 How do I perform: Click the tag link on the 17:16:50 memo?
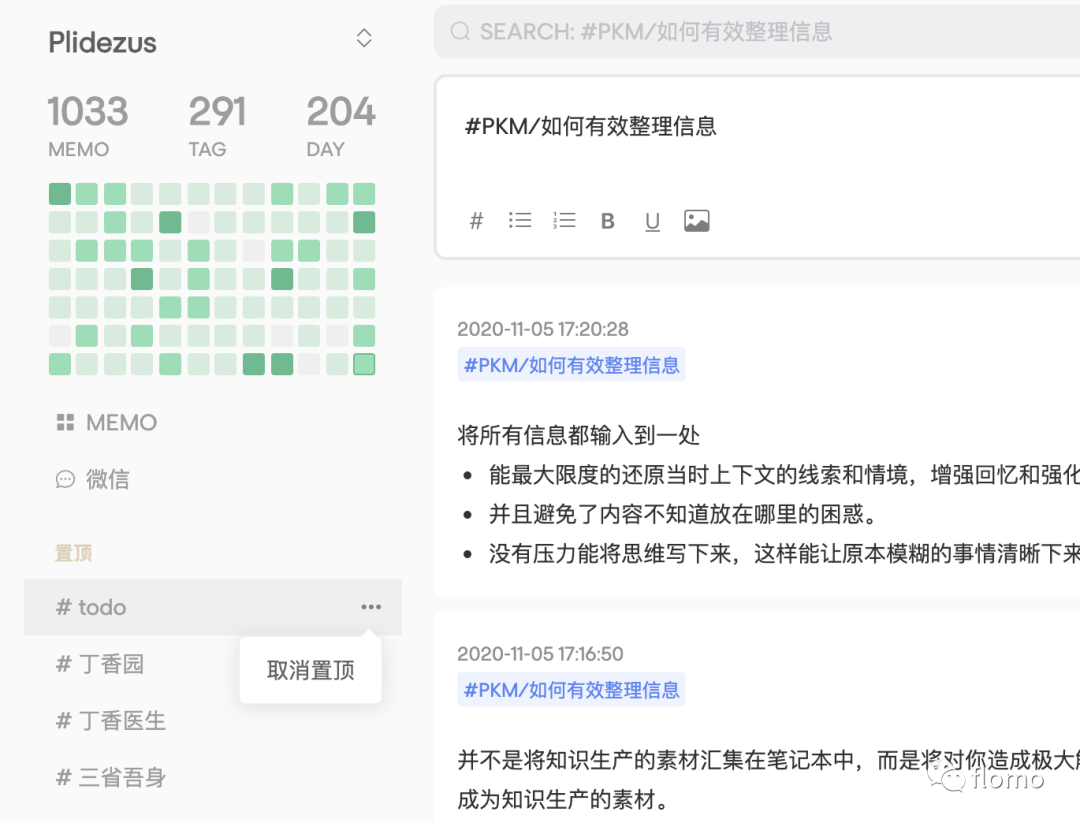tap(571, 689)
